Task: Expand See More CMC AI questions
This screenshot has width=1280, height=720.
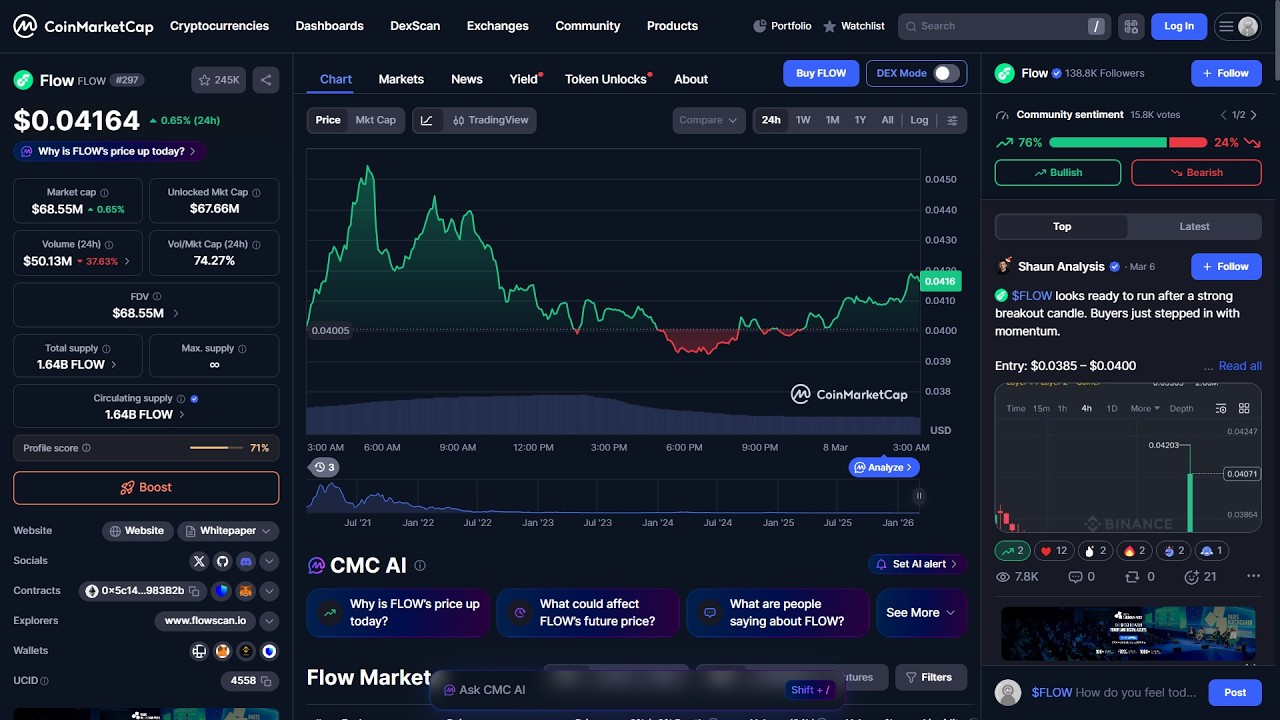Action: pos(921,612)
